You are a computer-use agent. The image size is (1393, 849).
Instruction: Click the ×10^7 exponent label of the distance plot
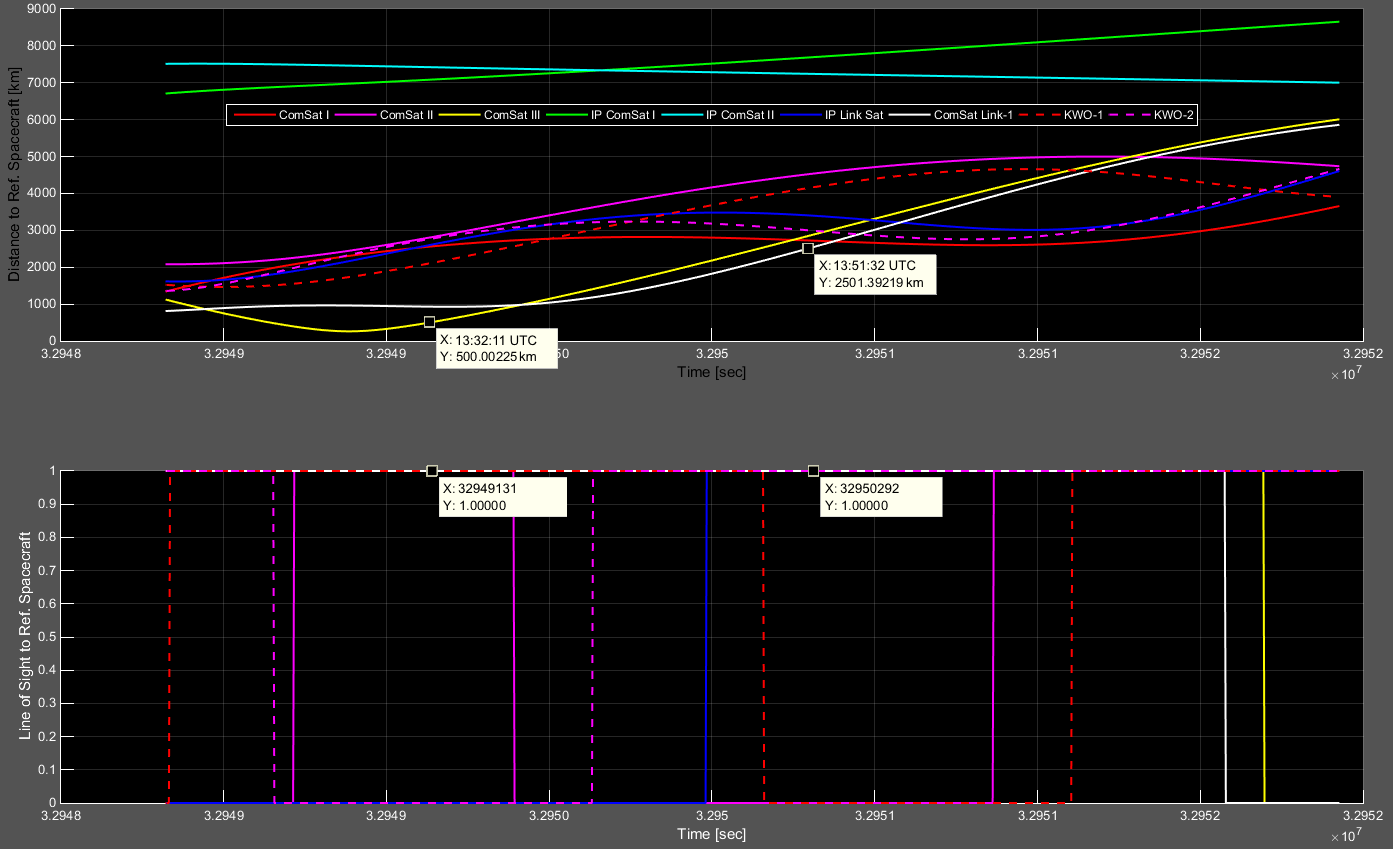[1346, 374]
